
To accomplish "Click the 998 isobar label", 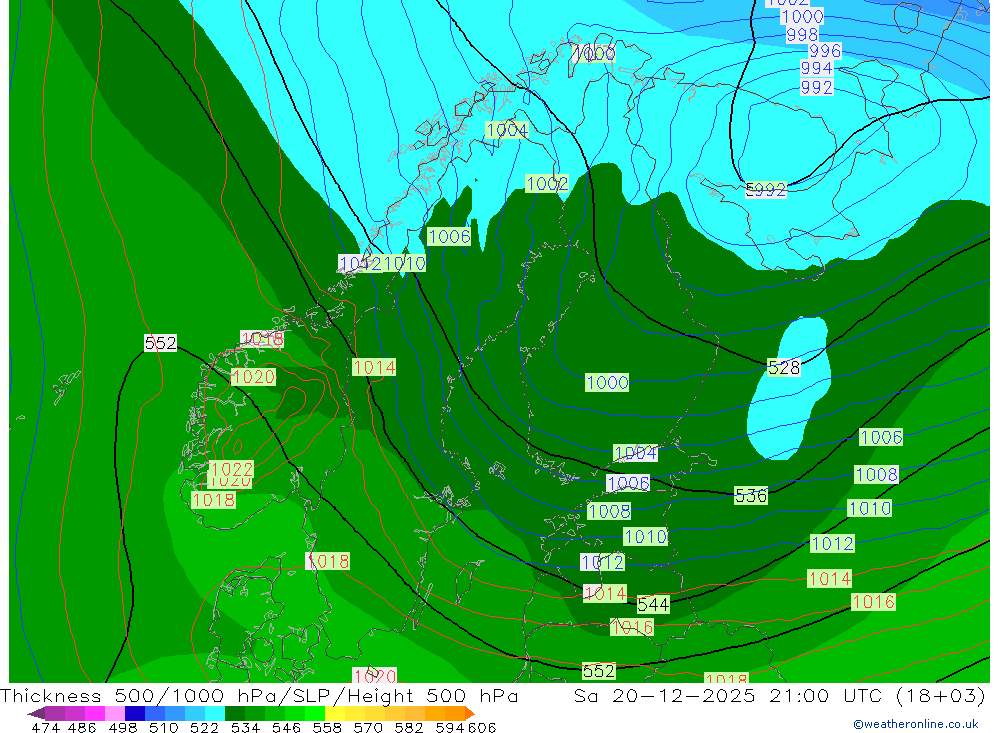I will click(802, 34).
